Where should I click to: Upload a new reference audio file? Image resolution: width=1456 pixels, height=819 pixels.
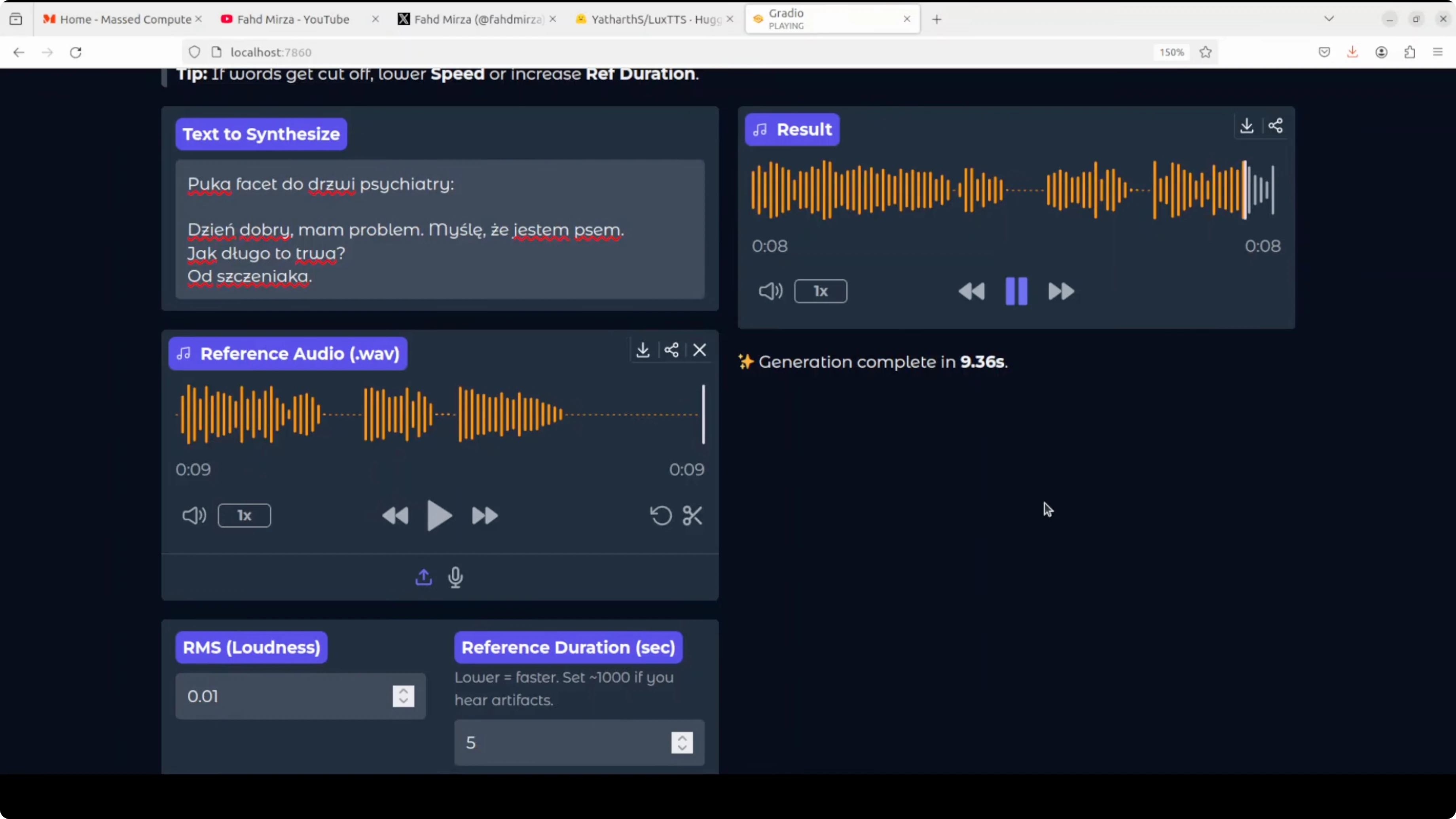(x=423, y=577)
